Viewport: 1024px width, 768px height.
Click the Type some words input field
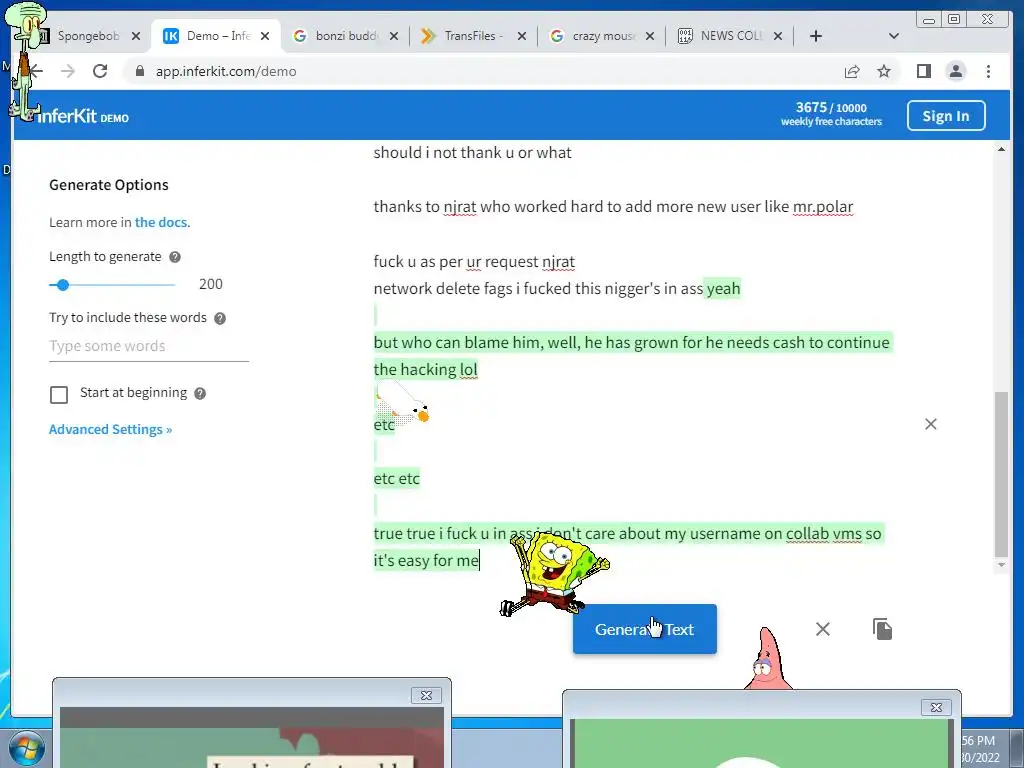[x=149, y=346]
